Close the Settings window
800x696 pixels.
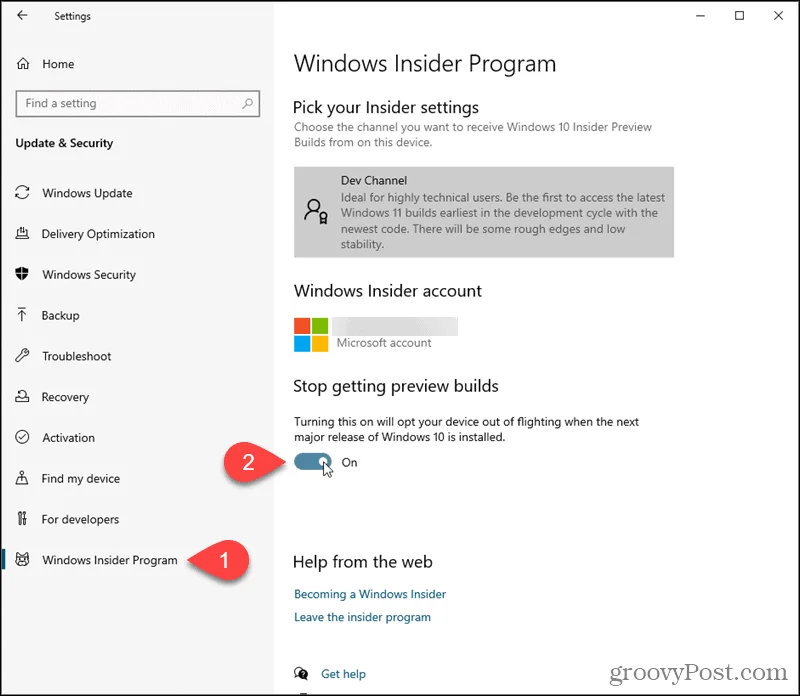coord(778,16)
